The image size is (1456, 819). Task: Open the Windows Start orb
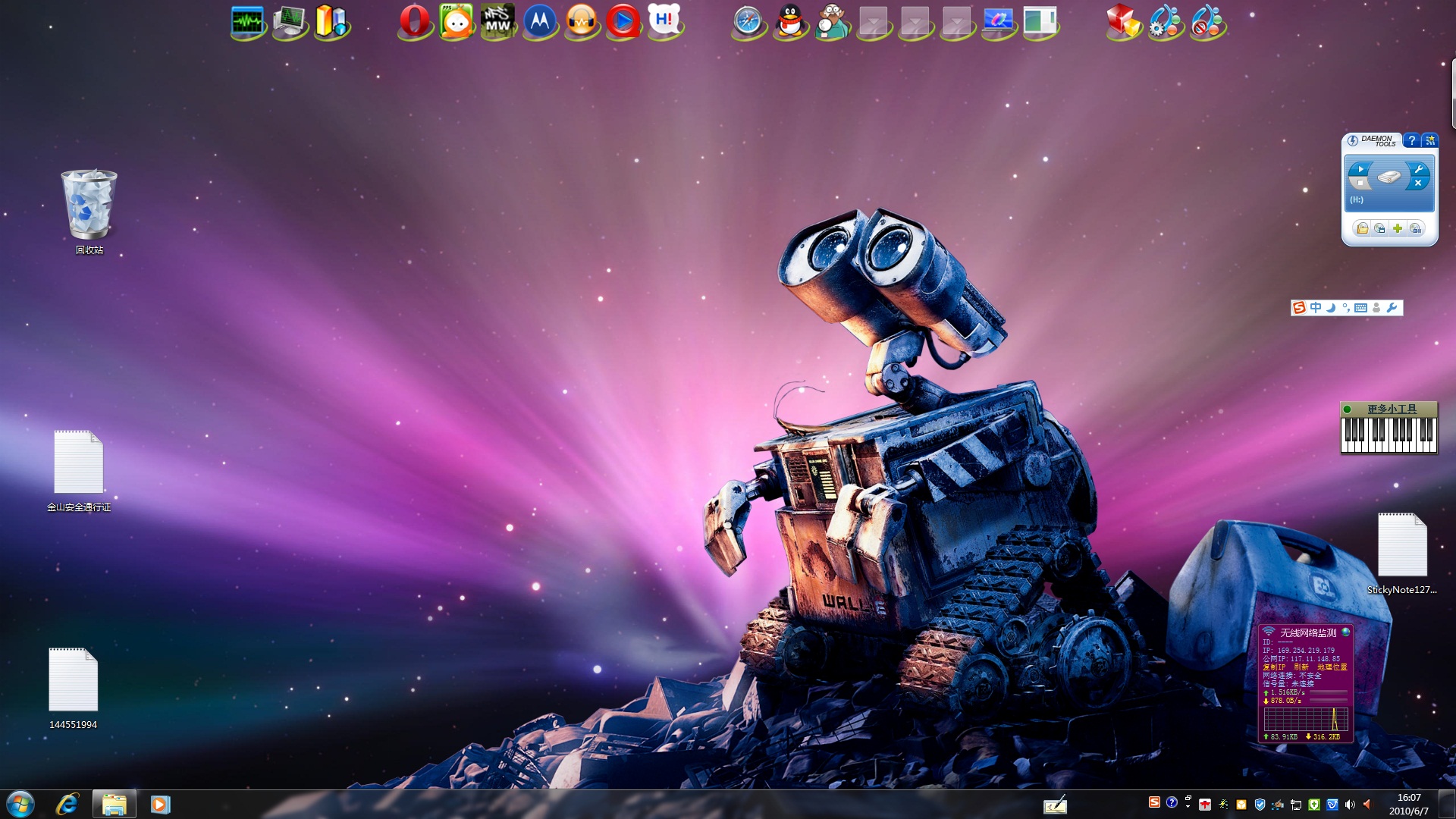[20, 804]
